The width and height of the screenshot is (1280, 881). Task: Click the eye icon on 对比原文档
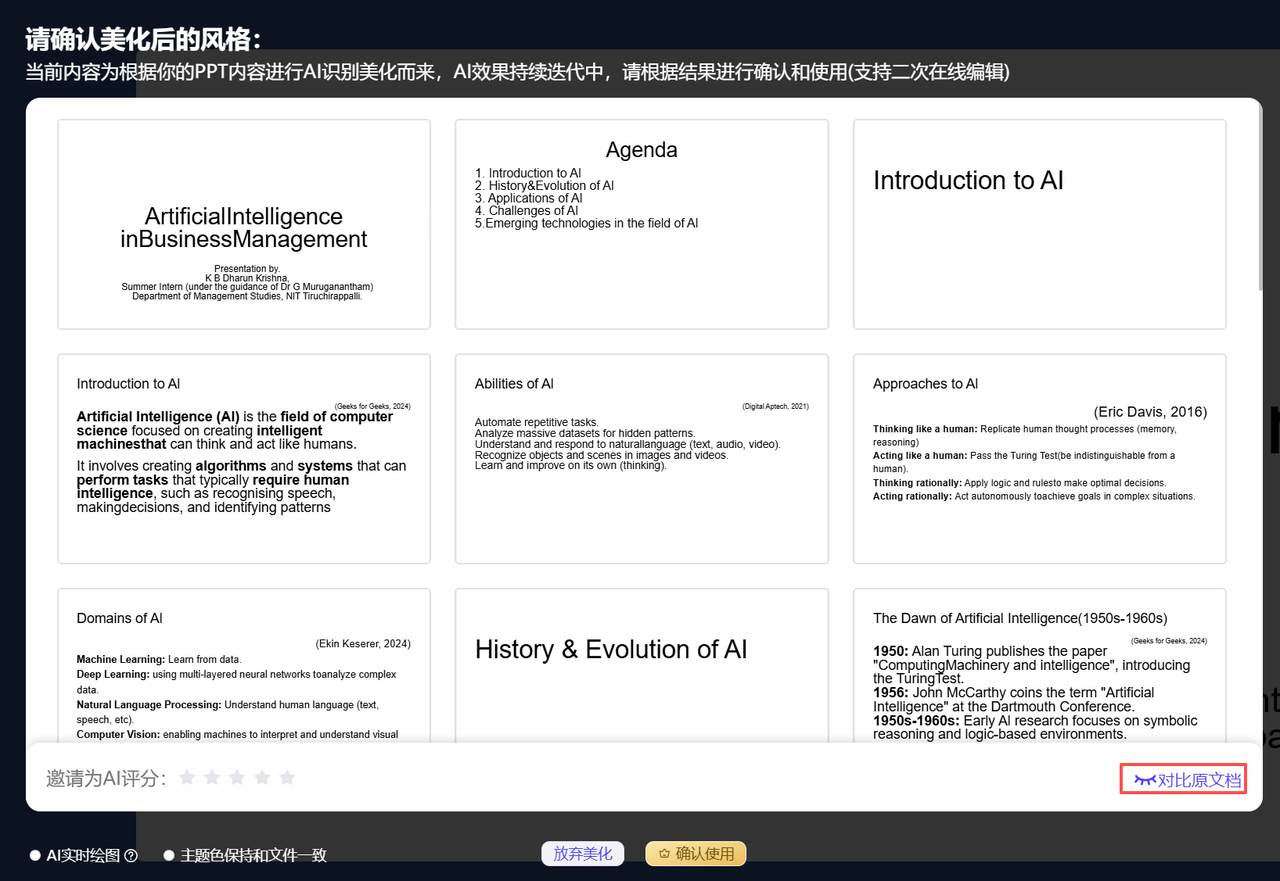pos(1144,780)
